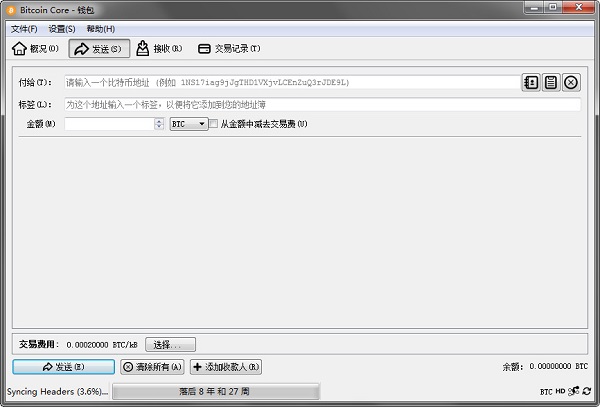600x407 pixels.
Task: Focus the pay-to Bitcoin address field
Action: click(x=292, y=82)
